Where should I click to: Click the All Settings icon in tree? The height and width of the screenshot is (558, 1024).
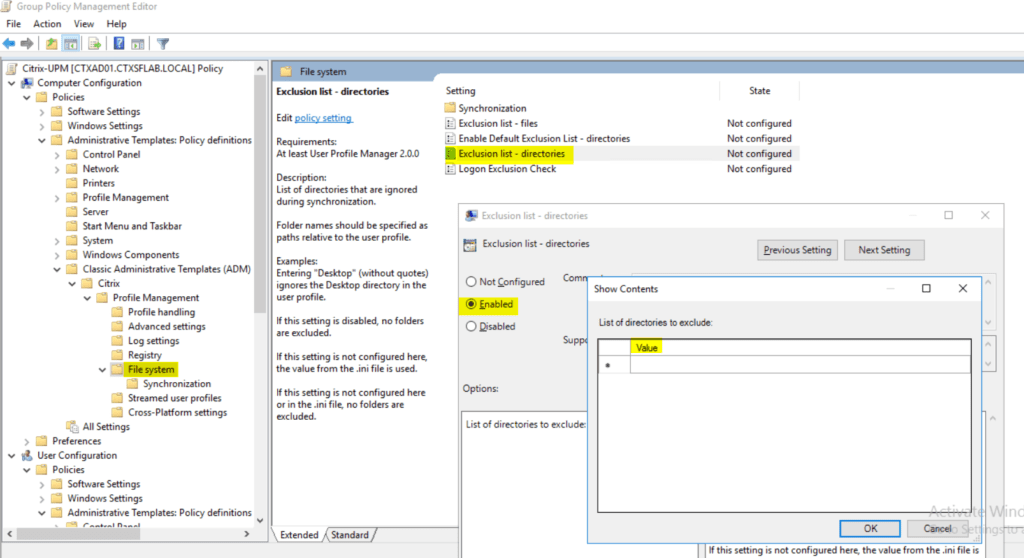pyautogui.click(x=72, y=426)
